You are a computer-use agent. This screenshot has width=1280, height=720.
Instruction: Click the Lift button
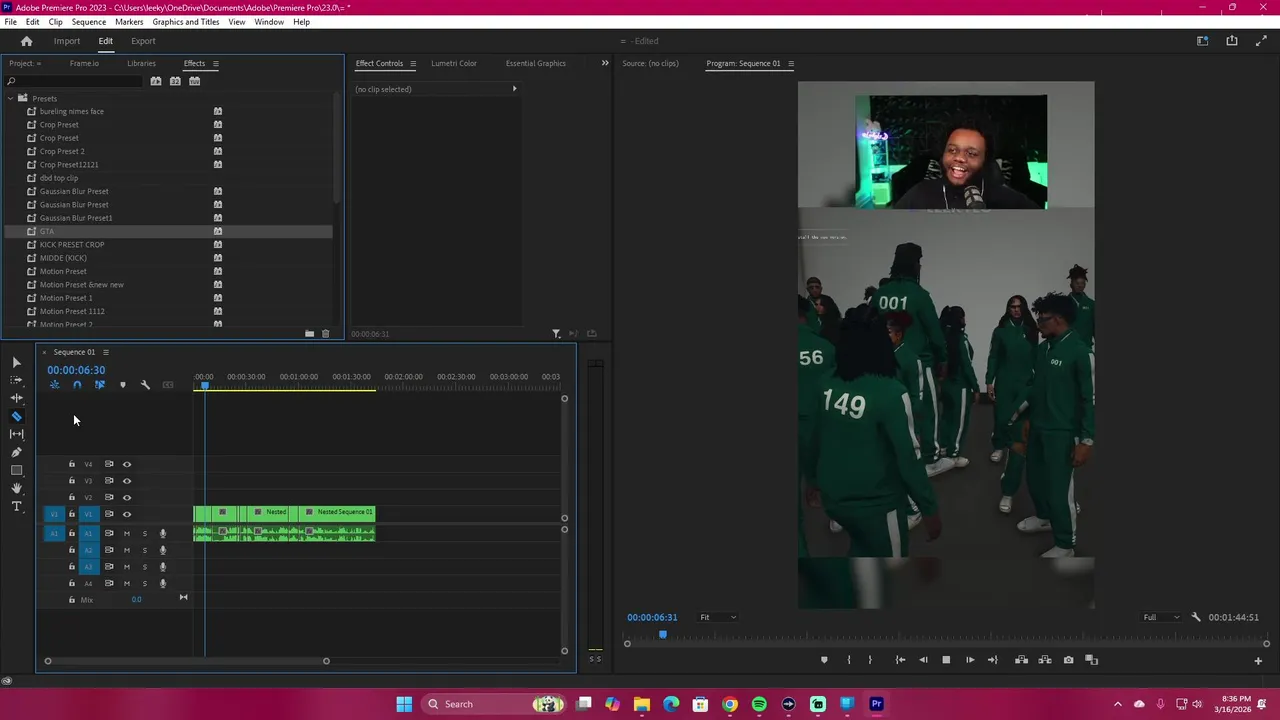pos(1021,660)
